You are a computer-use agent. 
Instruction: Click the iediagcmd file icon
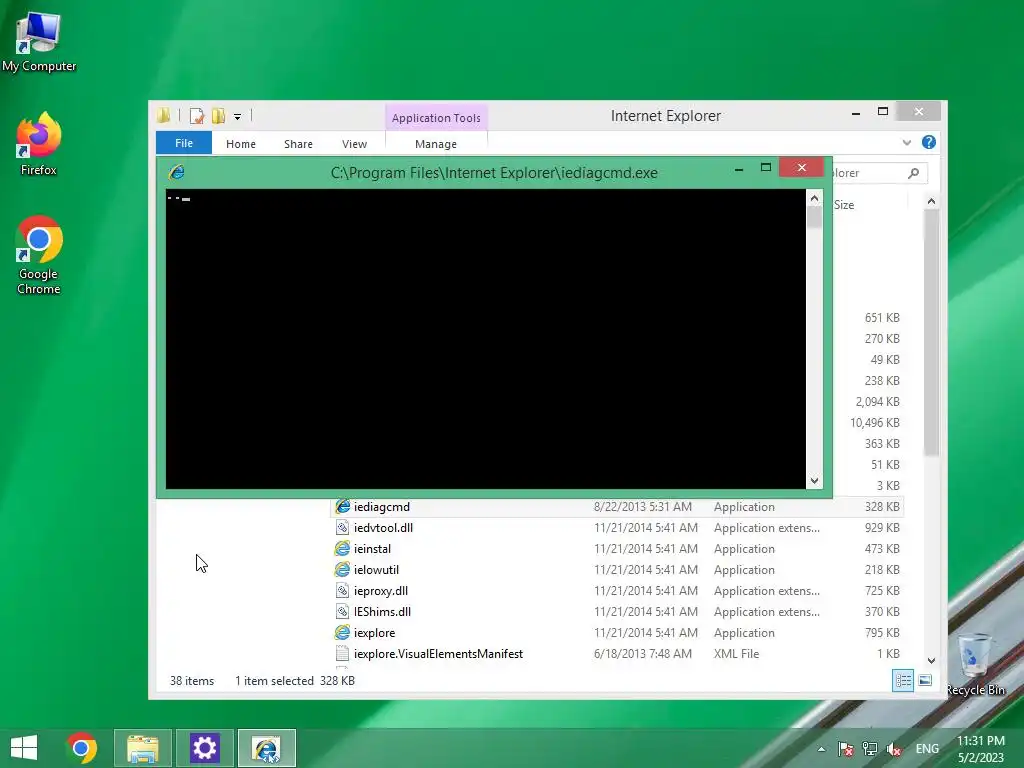tap(342, 506)
